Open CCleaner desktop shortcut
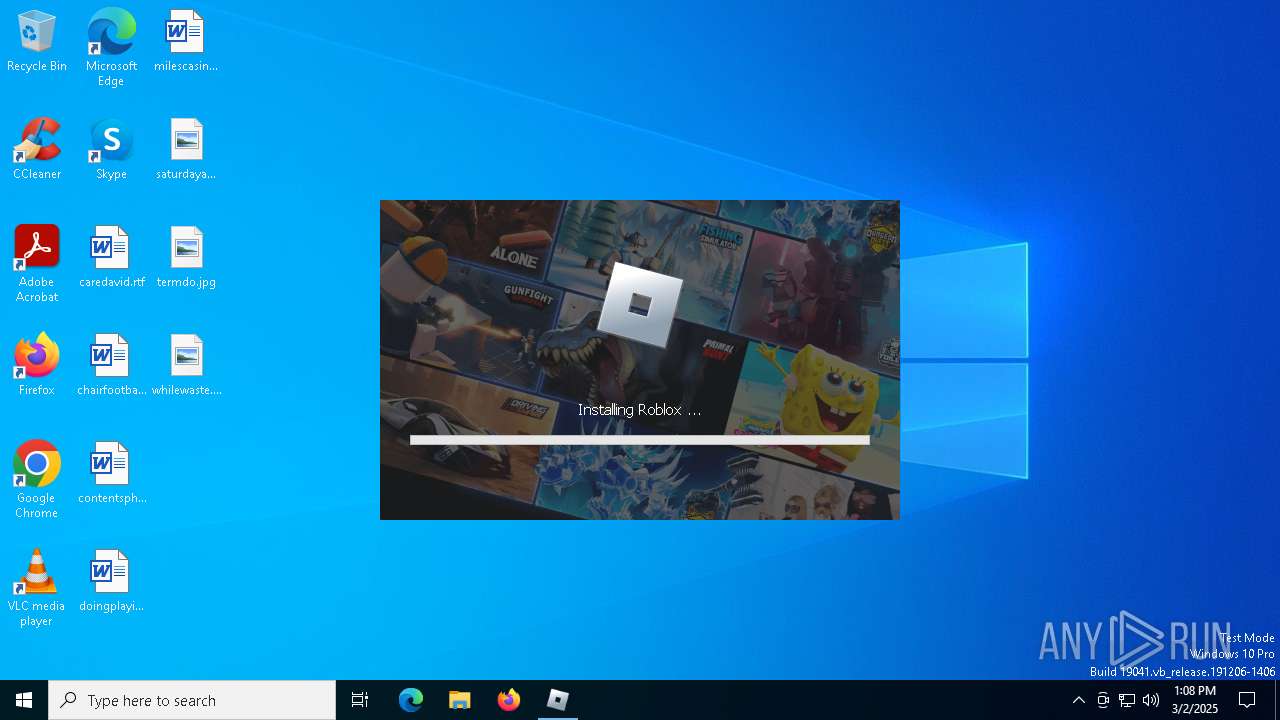Viewport: 1280px width, 720px height. point(37,149)
